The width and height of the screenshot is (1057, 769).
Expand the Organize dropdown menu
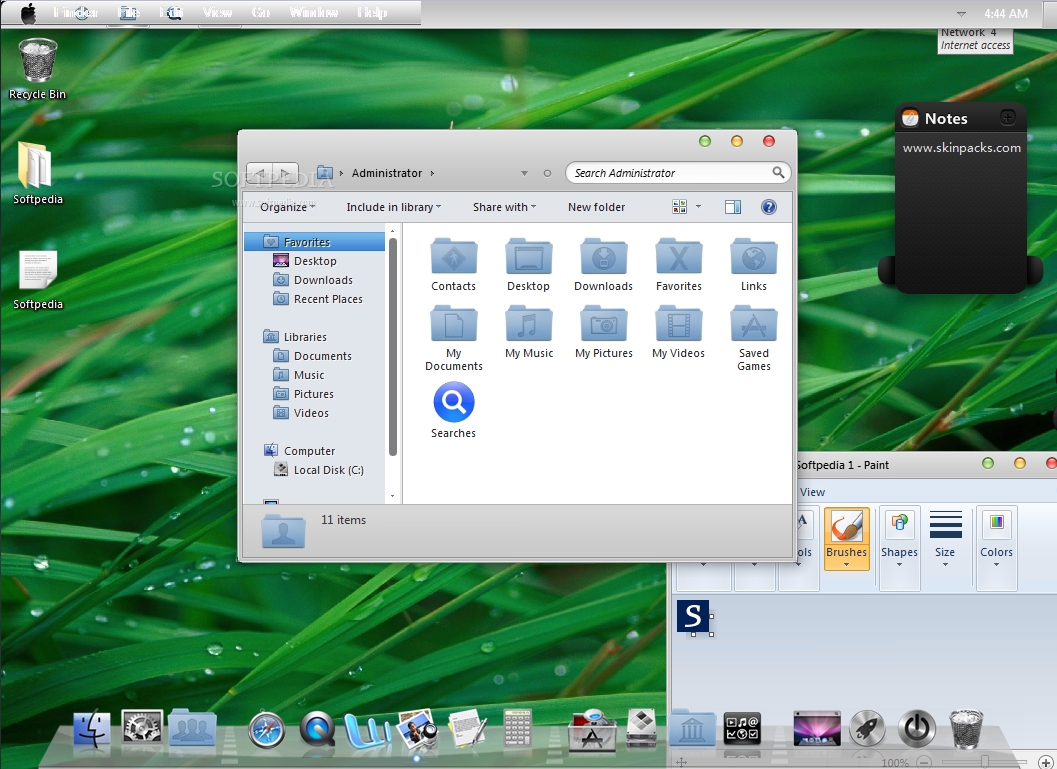(x=287, y=207)
